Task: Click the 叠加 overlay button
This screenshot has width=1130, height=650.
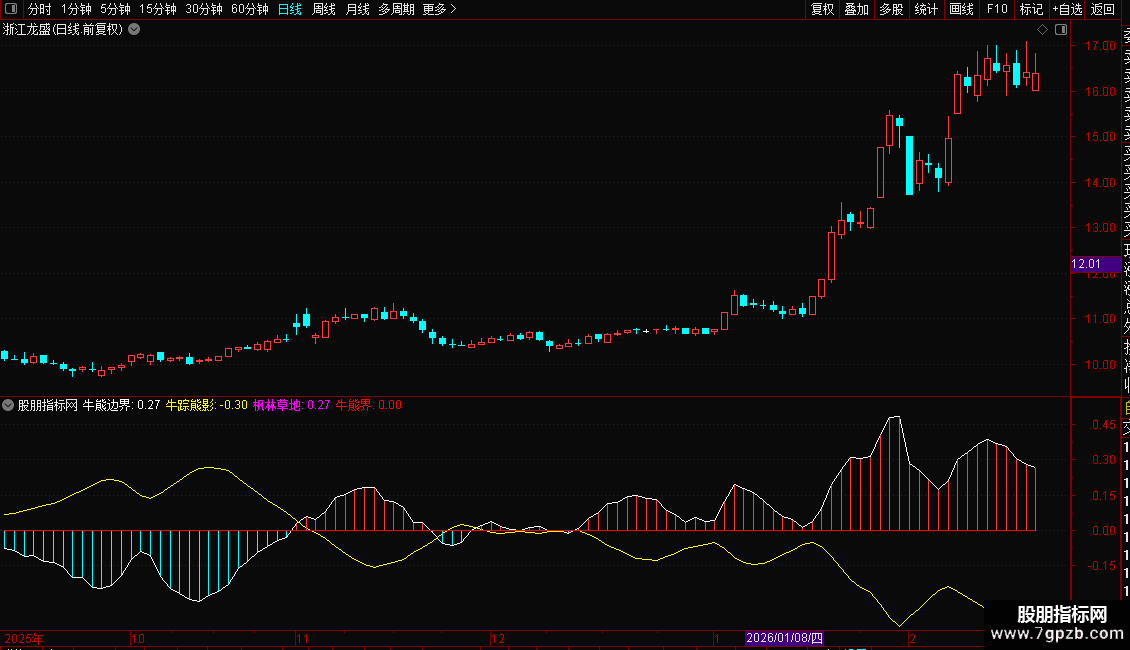Action: (x=857, y=9)
